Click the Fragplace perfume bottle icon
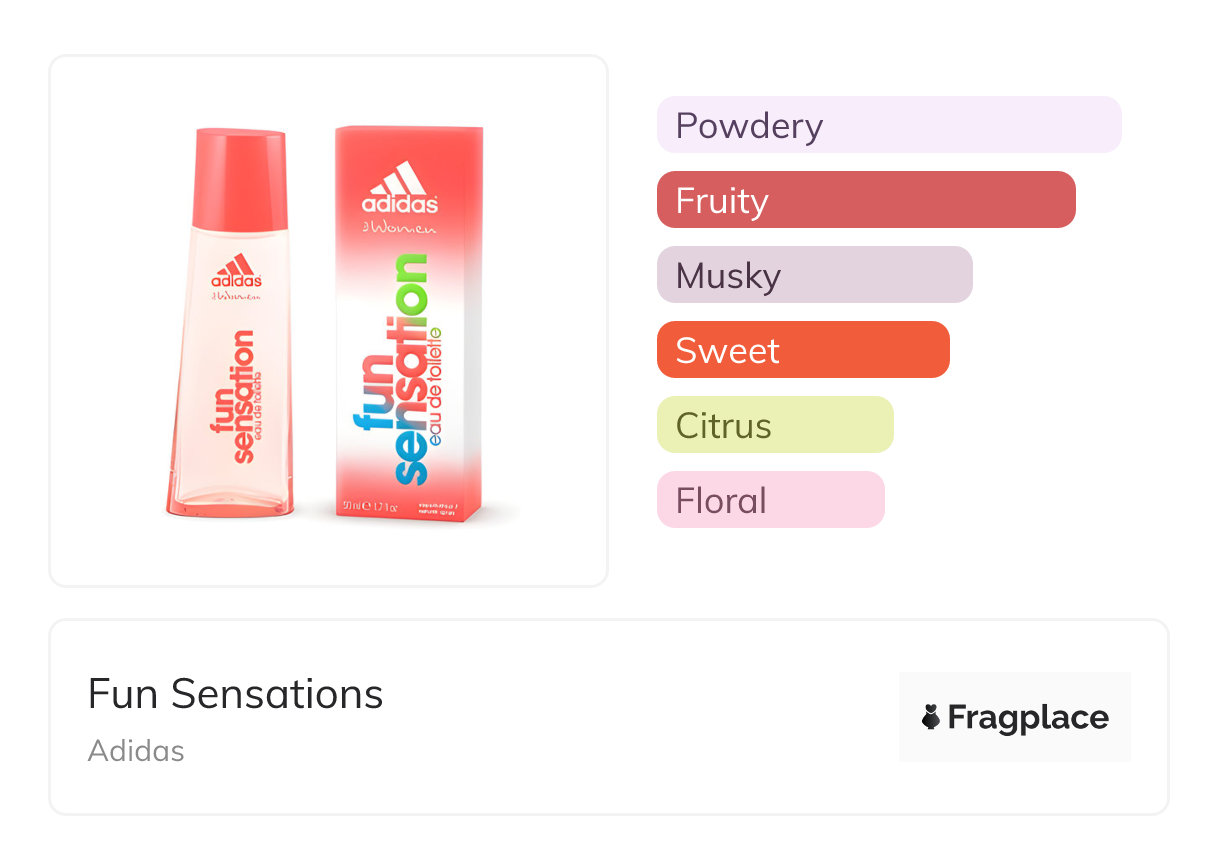This screenshot has width=1218, height=864. coord(931,717)
